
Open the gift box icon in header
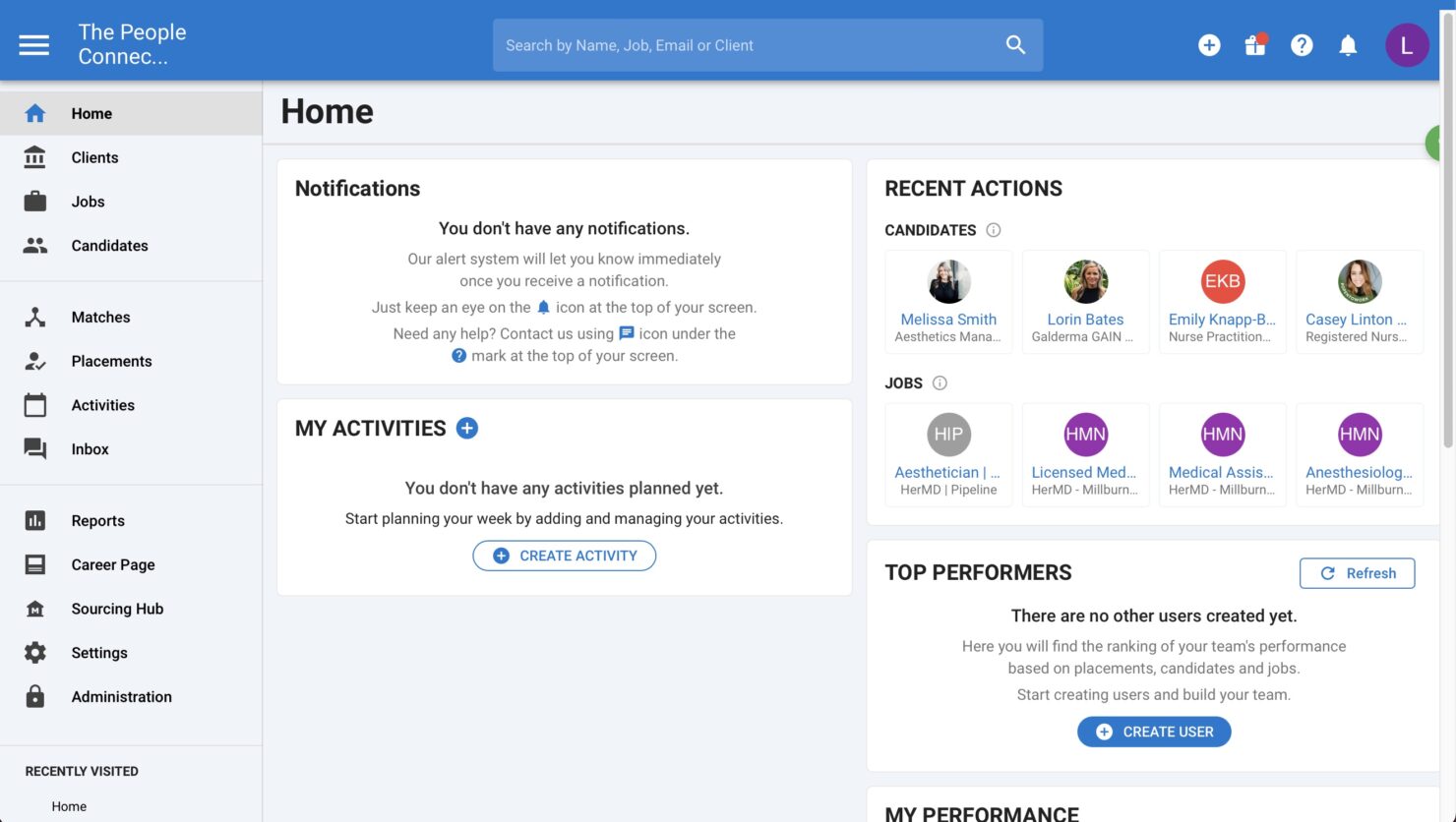click(x=1255, y=45)
